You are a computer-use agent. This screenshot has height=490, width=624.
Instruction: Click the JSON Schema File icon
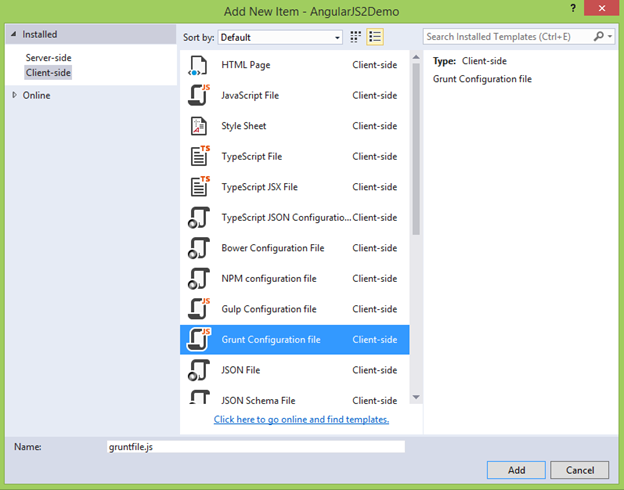[x=199, y=397]
